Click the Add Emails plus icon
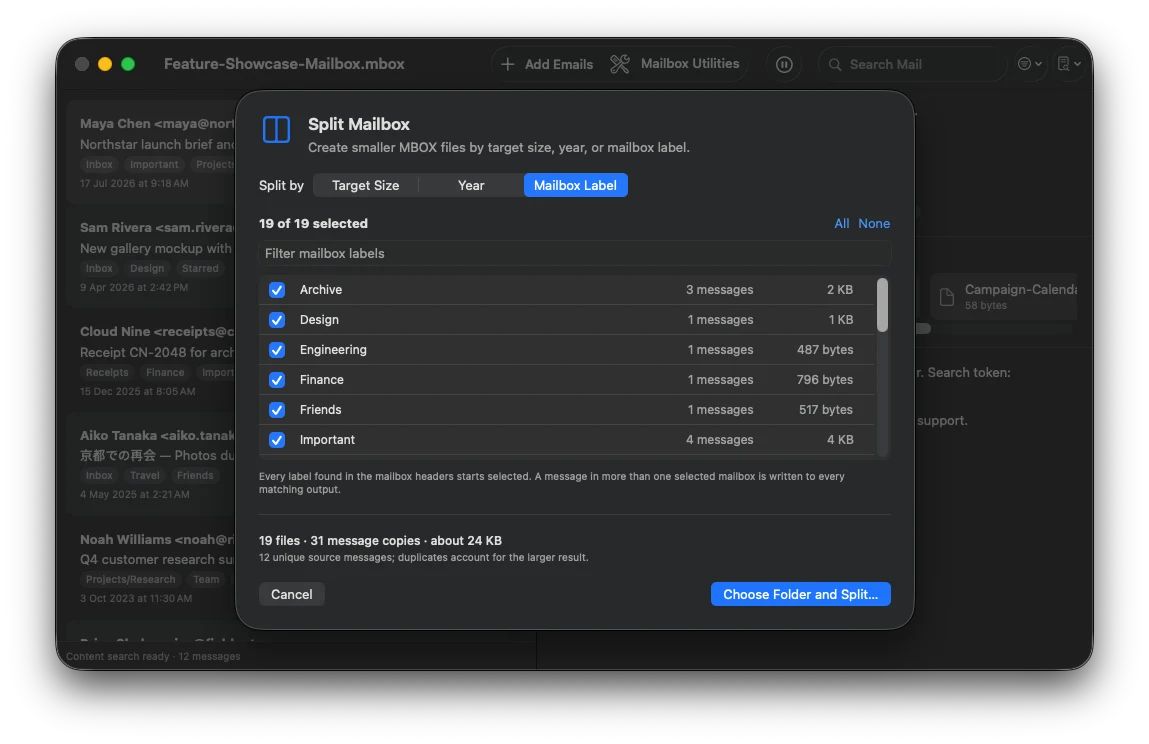 click(x=507, y=65)
